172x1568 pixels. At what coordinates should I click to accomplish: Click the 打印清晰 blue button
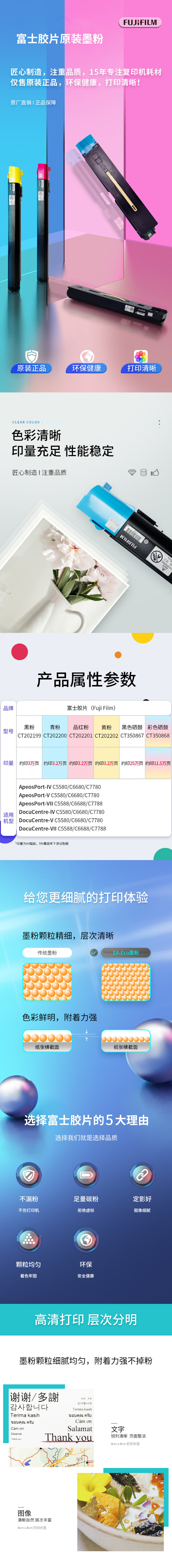[x=141, y=368]
